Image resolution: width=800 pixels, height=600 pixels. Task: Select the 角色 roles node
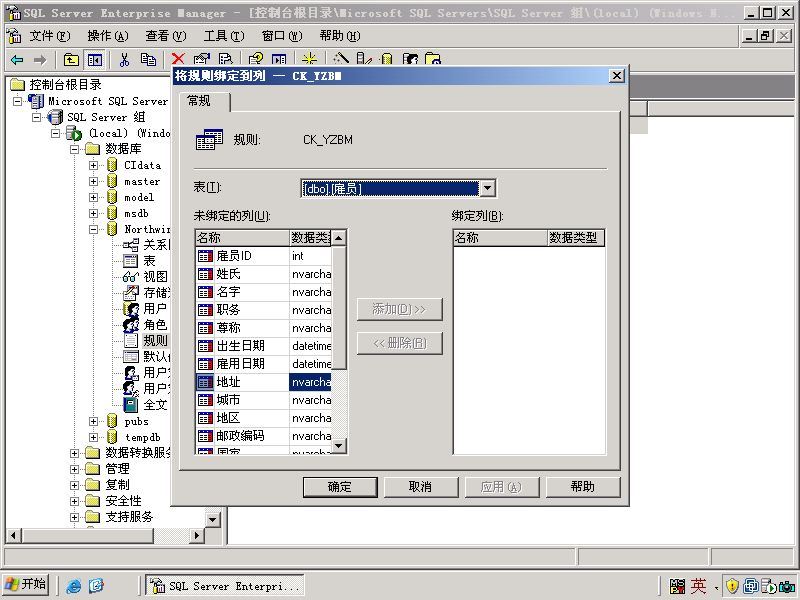tap(155, 324)
